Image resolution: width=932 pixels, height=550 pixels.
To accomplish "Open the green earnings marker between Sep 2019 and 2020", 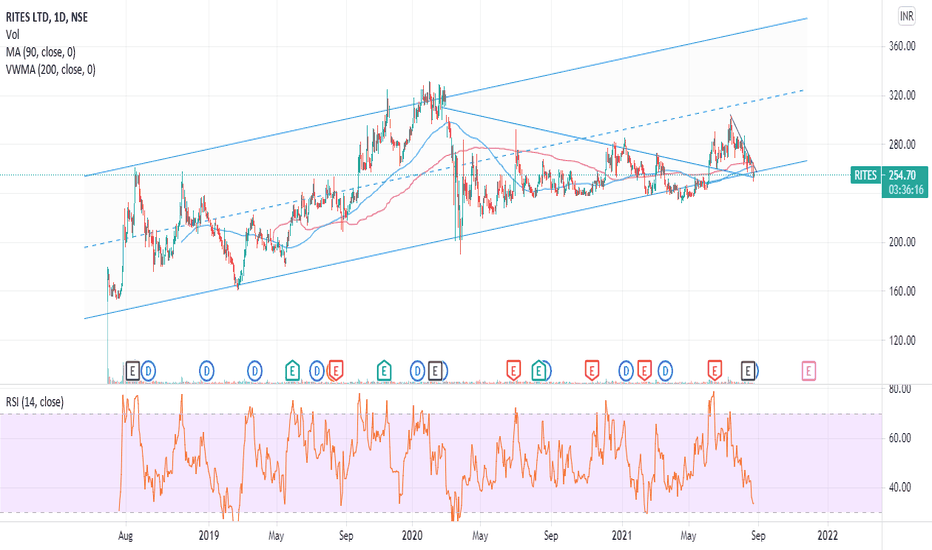I will click(x=384, y=372).
